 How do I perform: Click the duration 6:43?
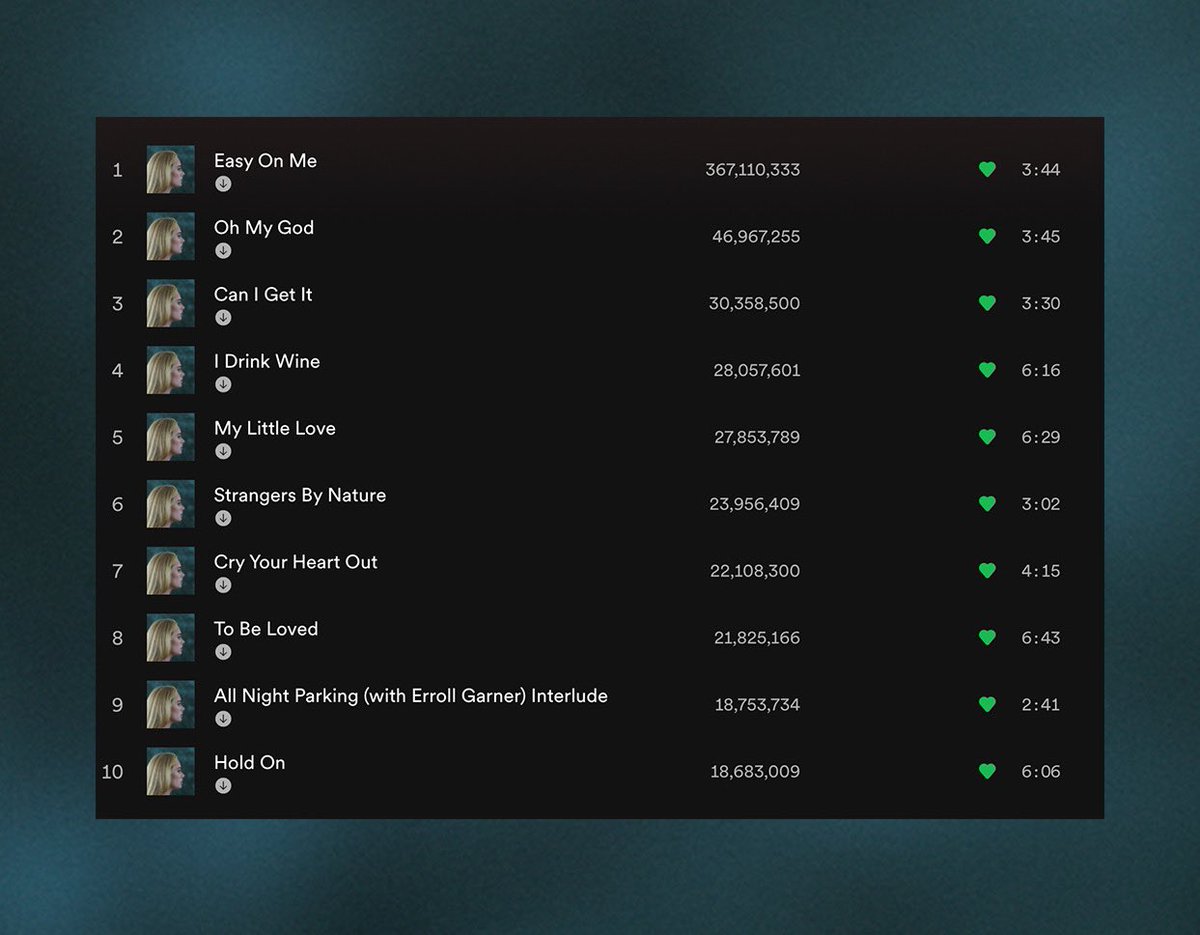click(x=1041, y=638)
